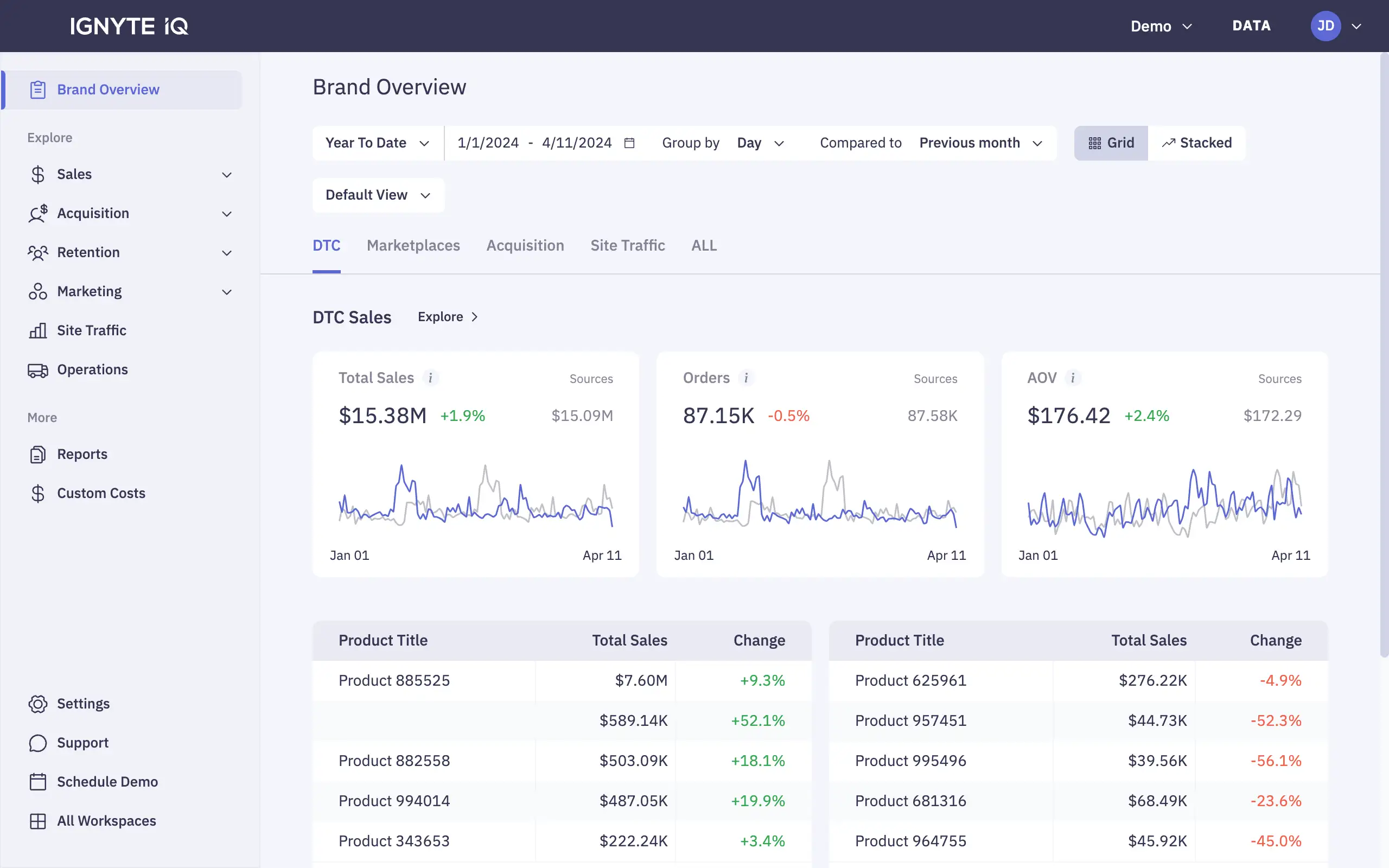Viewport: 1389px width, 868px height.
Task: Expand the Sales sidebar section chevron
Action: tap(227, 175)
